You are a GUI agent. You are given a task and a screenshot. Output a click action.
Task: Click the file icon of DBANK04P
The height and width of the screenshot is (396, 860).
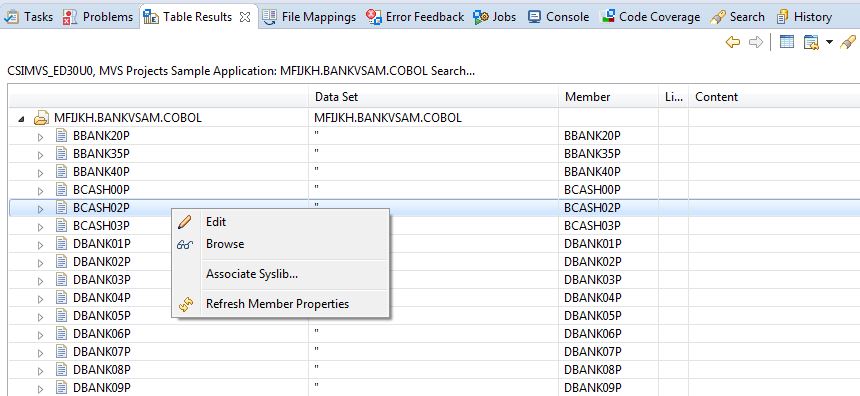click(x=62, y=297)
